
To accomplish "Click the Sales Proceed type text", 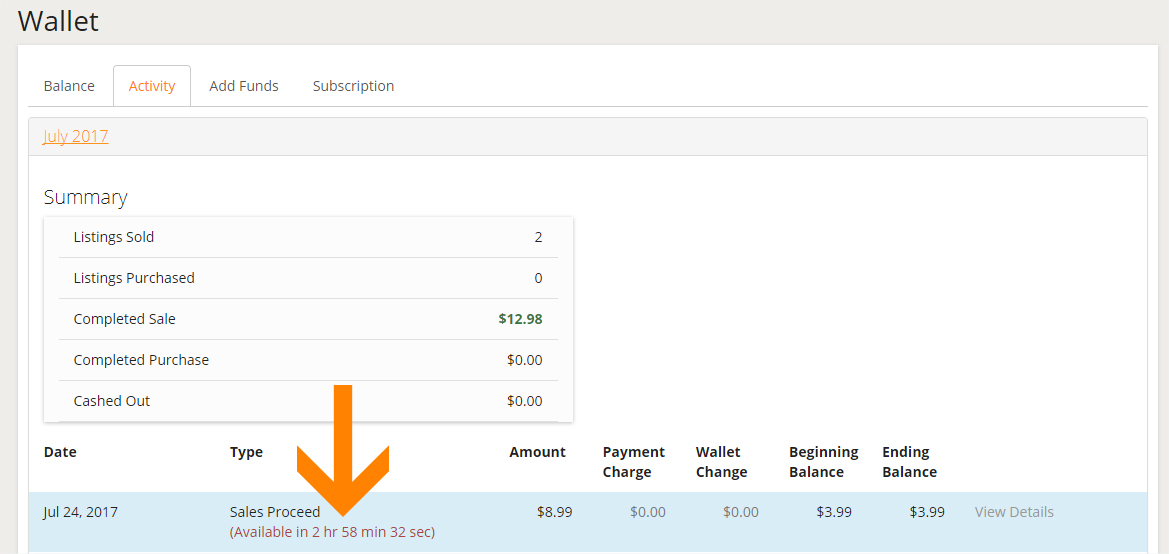I will (x=275, y=512).
